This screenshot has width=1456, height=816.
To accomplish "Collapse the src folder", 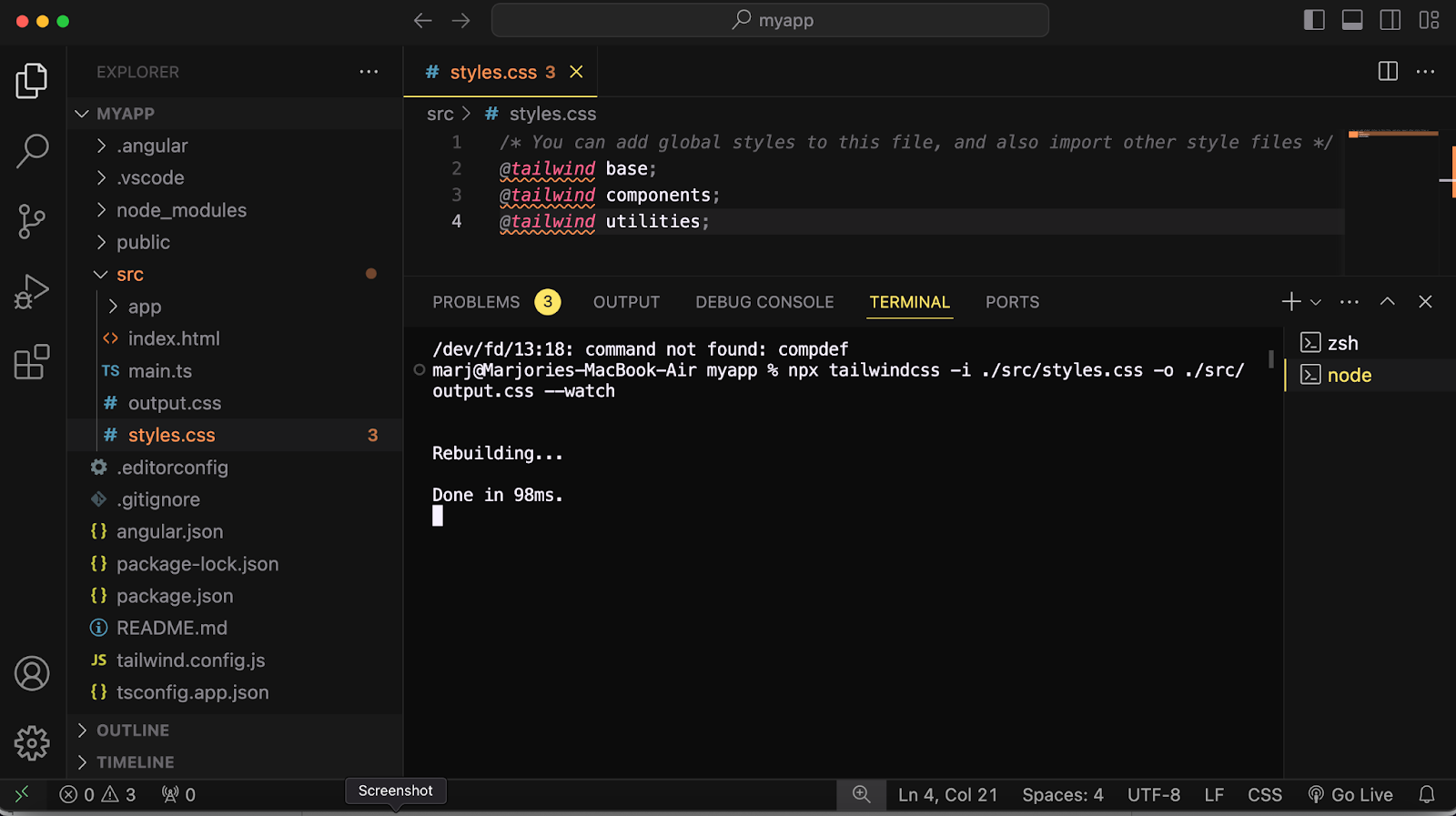I will (x=129, y=275).
